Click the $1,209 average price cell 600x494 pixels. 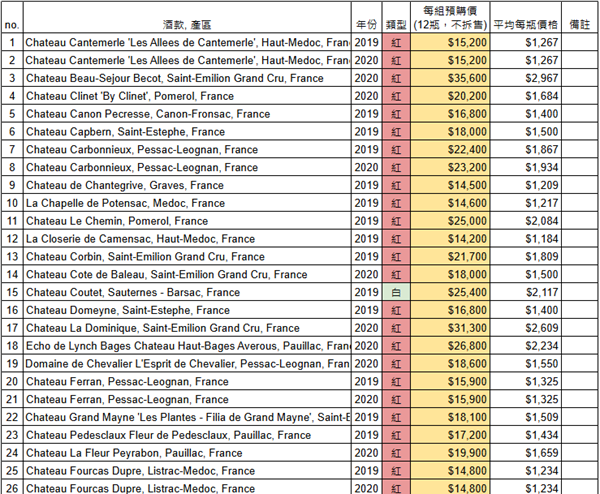pyautogui.click(x=526, y=185)
